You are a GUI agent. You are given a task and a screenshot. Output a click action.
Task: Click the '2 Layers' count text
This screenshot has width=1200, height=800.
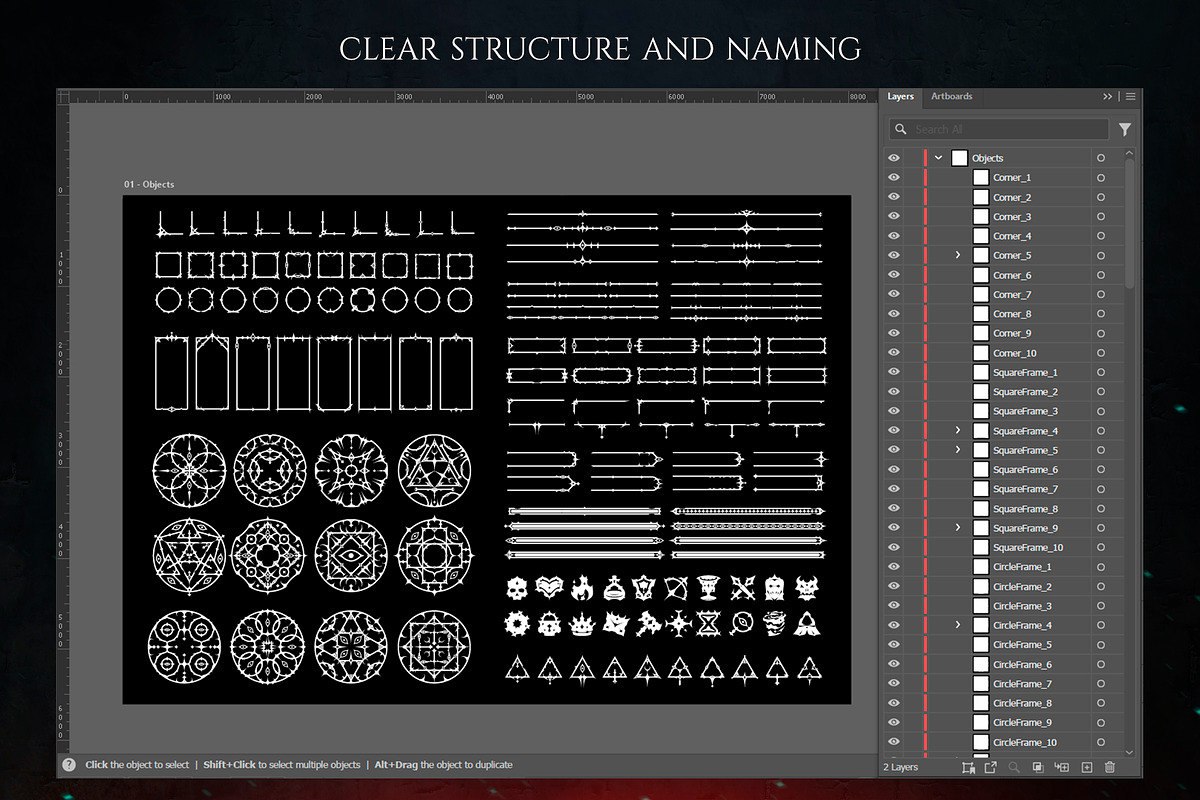[900, 767]
